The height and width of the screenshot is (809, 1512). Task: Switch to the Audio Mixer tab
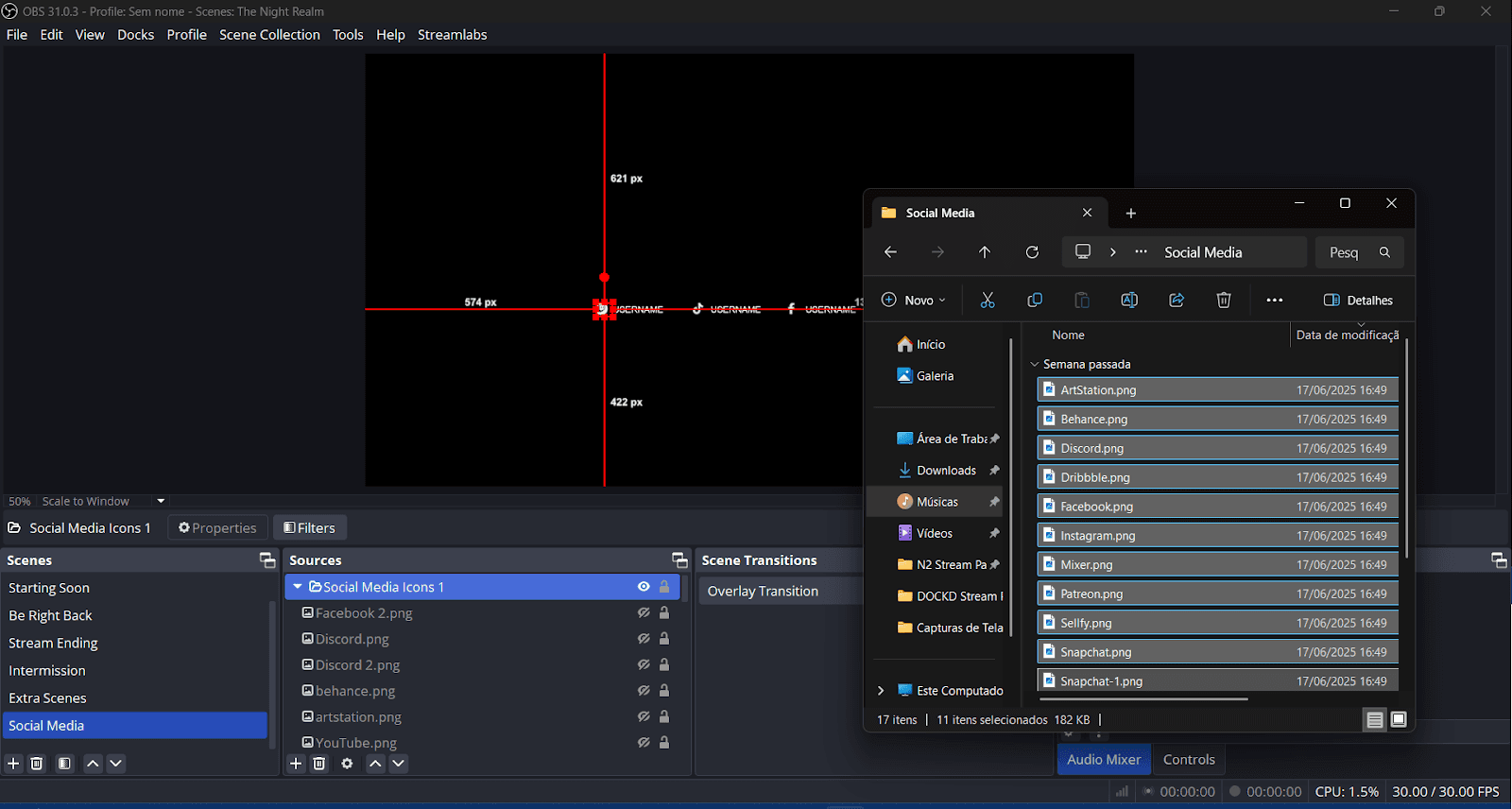[1104, 760]
